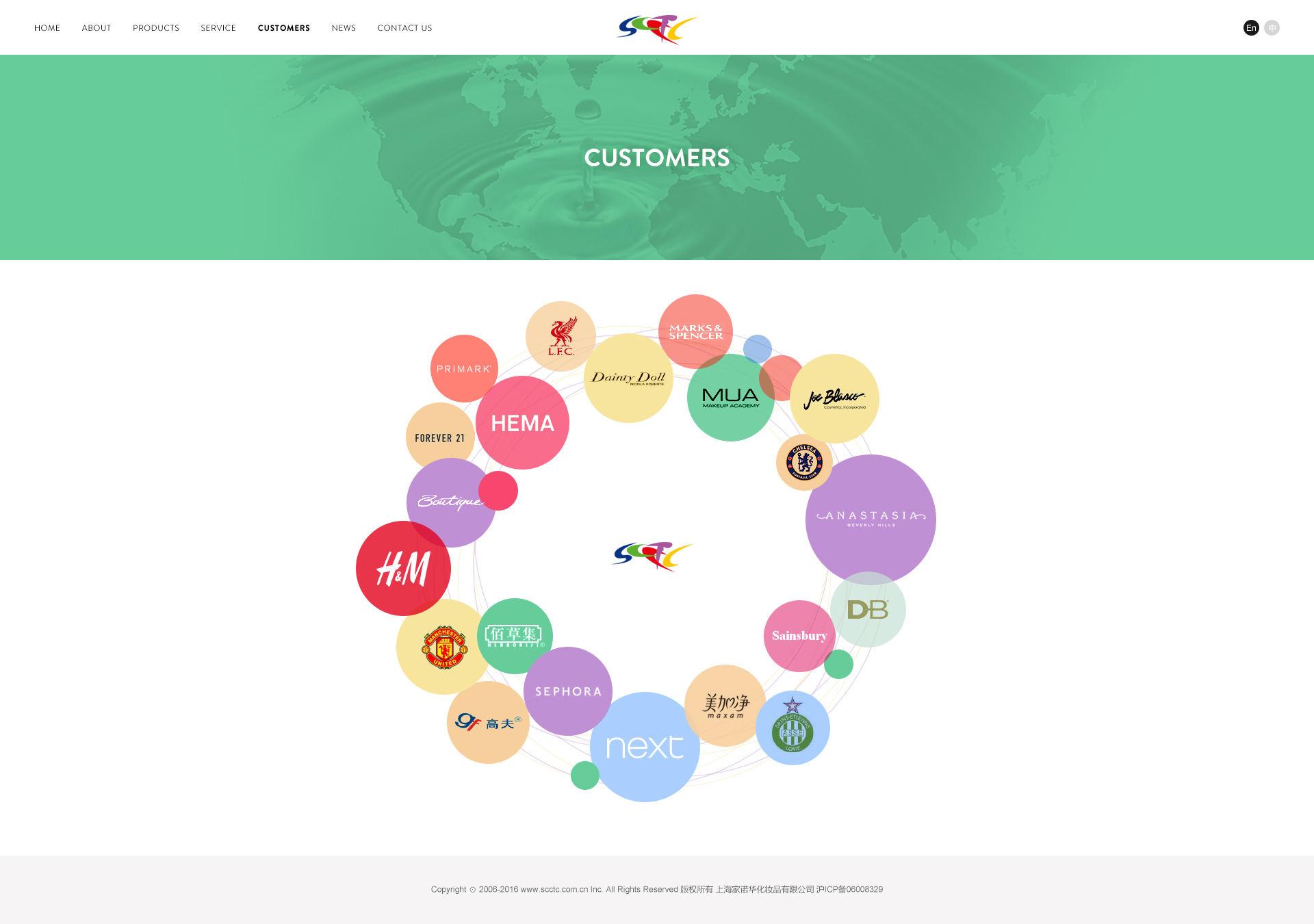Viewport: 1314px width, 924px height.
Task: Switch to the ABOUT navigation tab
Action: pos(96,28)
